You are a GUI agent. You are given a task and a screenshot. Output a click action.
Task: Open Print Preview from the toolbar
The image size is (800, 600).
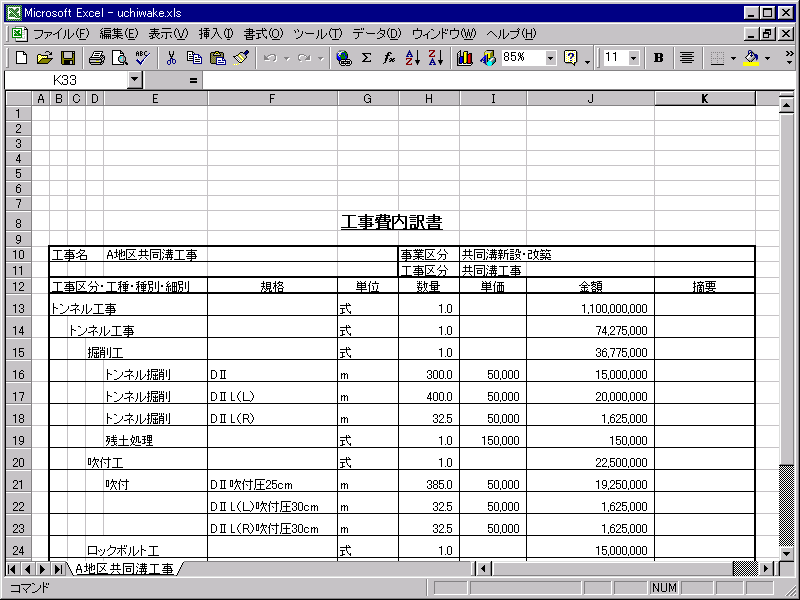[118, 58]
